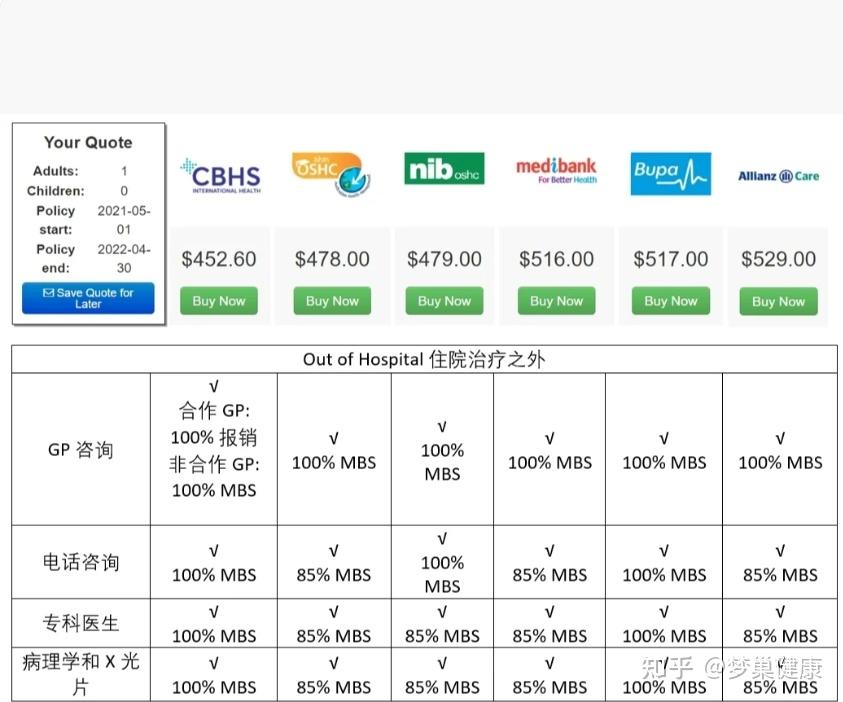Click the ahm OSHC logo
The height and width of the screenshot is (702, 843).
tap(331, 174)
